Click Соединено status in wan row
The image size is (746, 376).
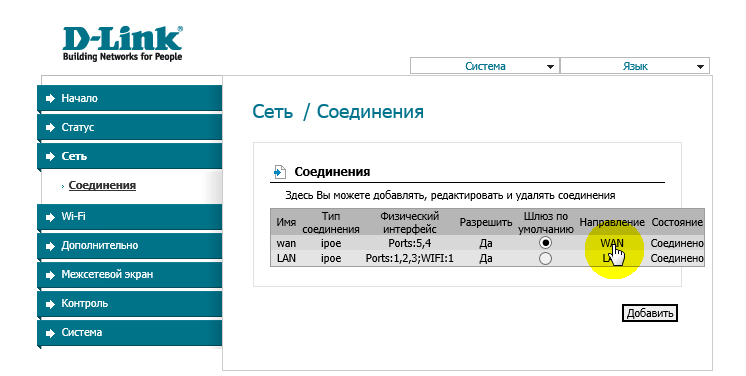click(677, 243)
